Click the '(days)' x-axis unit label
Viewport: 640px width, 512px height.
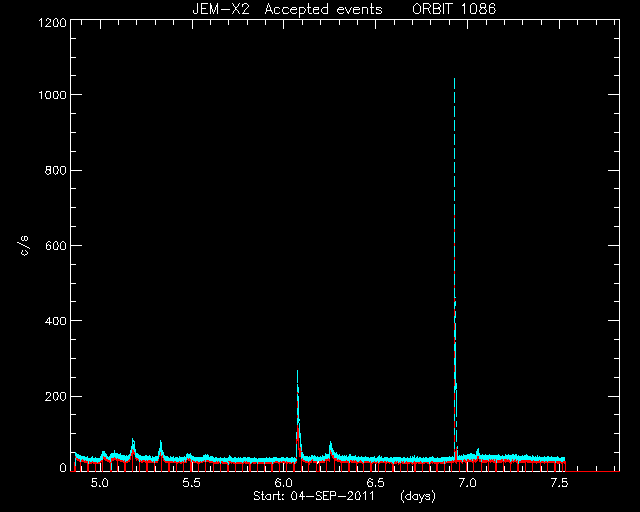(x=418, y=496)
